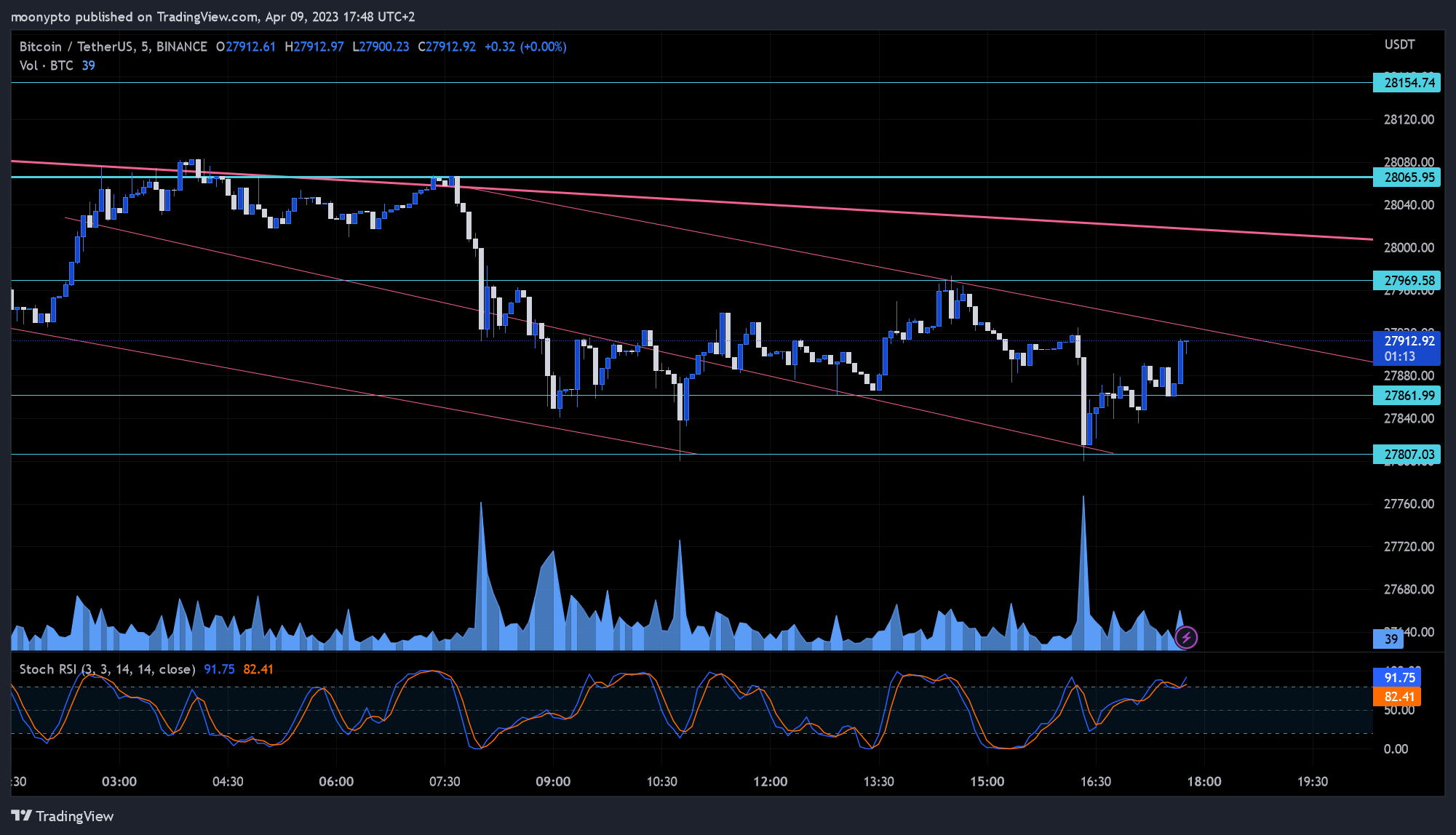Click the 09:00 time axis label

click(x=553, y=782)
